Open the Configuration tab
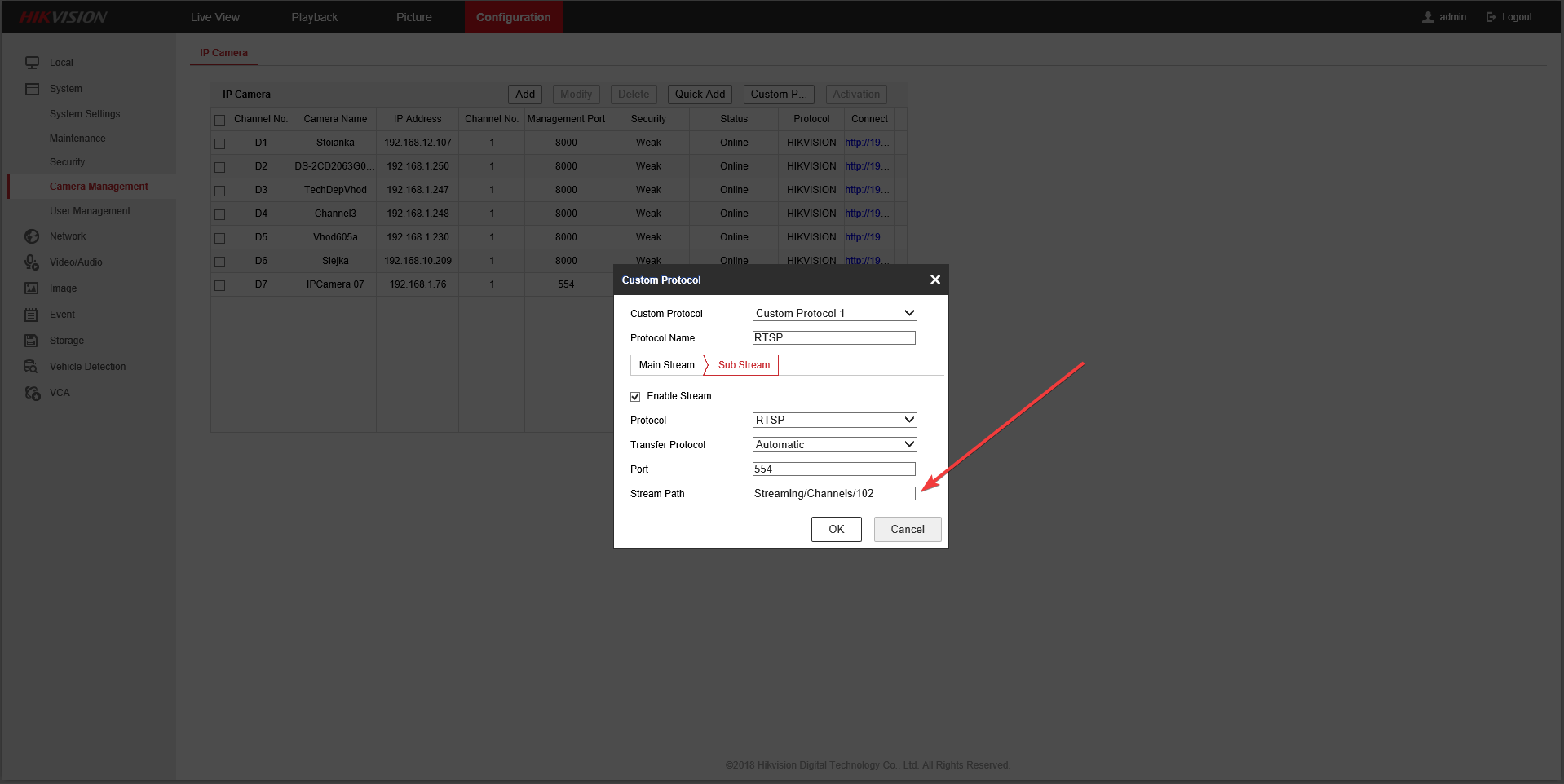Screen dimensions: 1564x784 pos(514,17)
